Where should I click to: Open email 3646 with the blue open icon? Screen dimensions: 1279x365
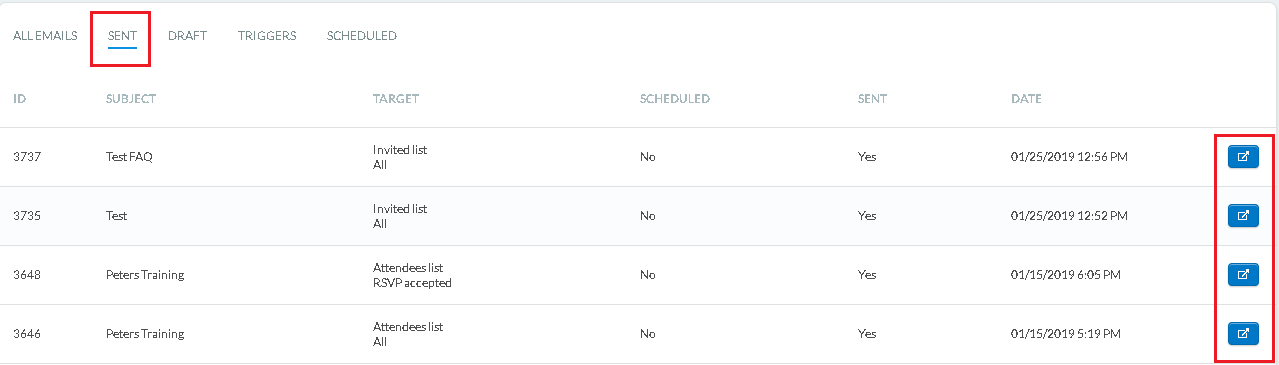click(1243, 333)
